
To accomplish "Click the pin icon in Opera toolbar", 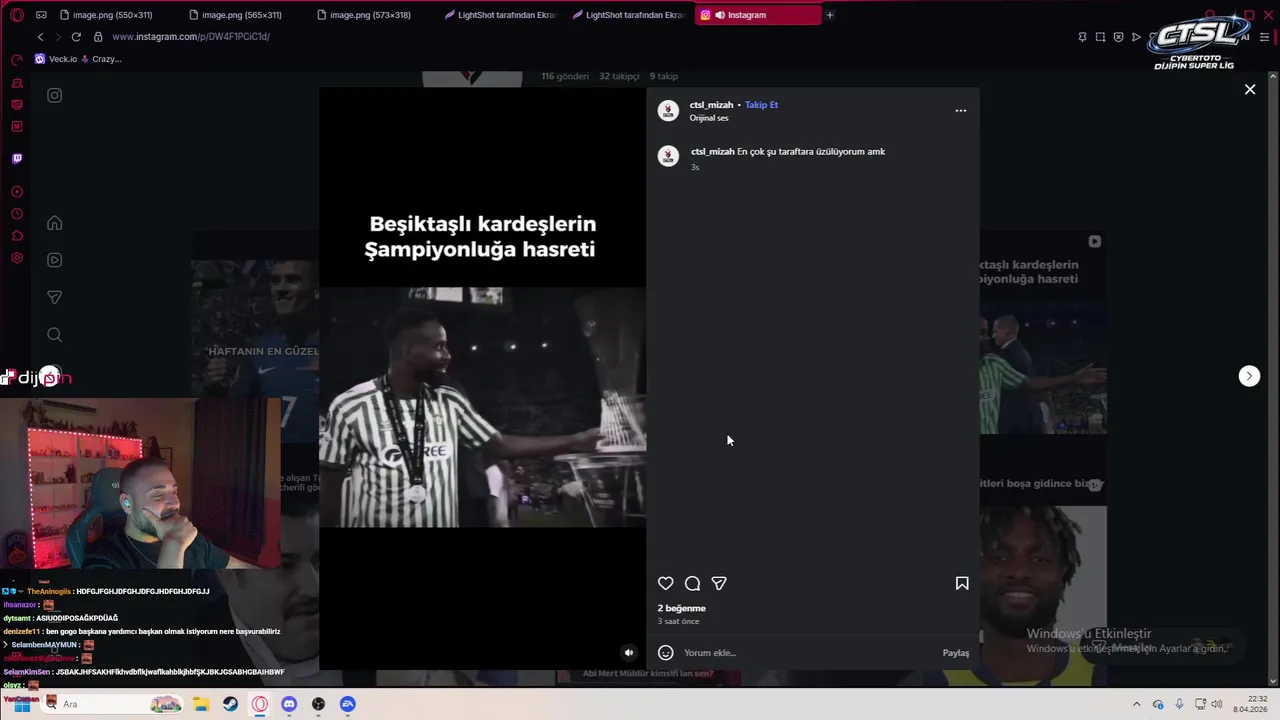I will (x=1082, y=37).
